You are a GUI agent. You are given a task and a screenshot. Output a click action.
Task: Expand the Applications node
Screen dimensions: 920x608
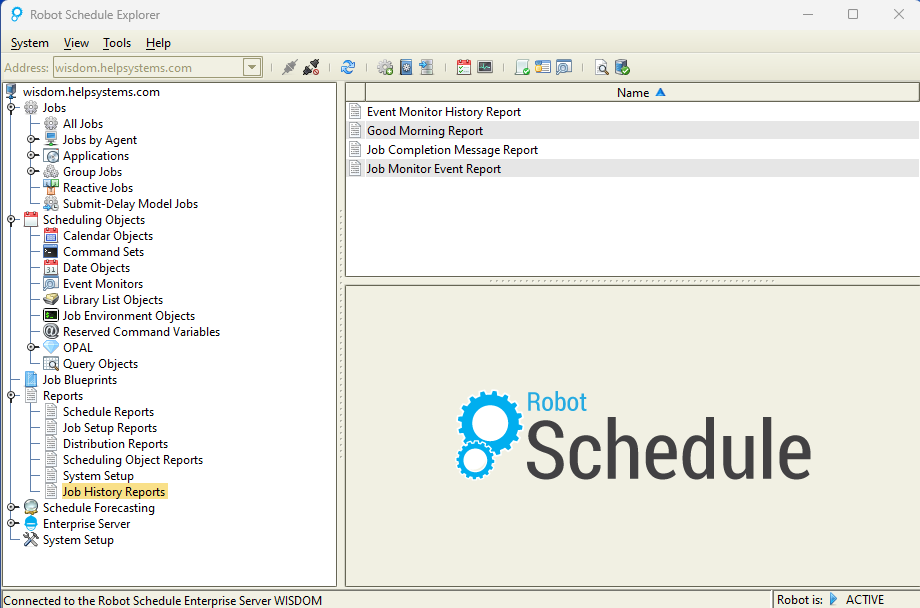coord(31,156)
